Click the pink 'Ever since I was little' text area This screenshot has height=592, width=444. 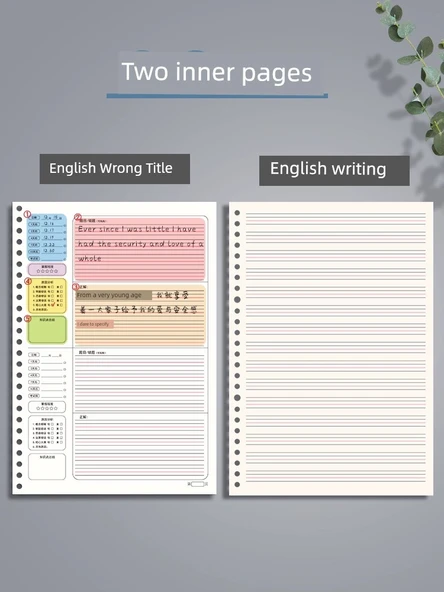pyautogui.click(x=140, y=249)
